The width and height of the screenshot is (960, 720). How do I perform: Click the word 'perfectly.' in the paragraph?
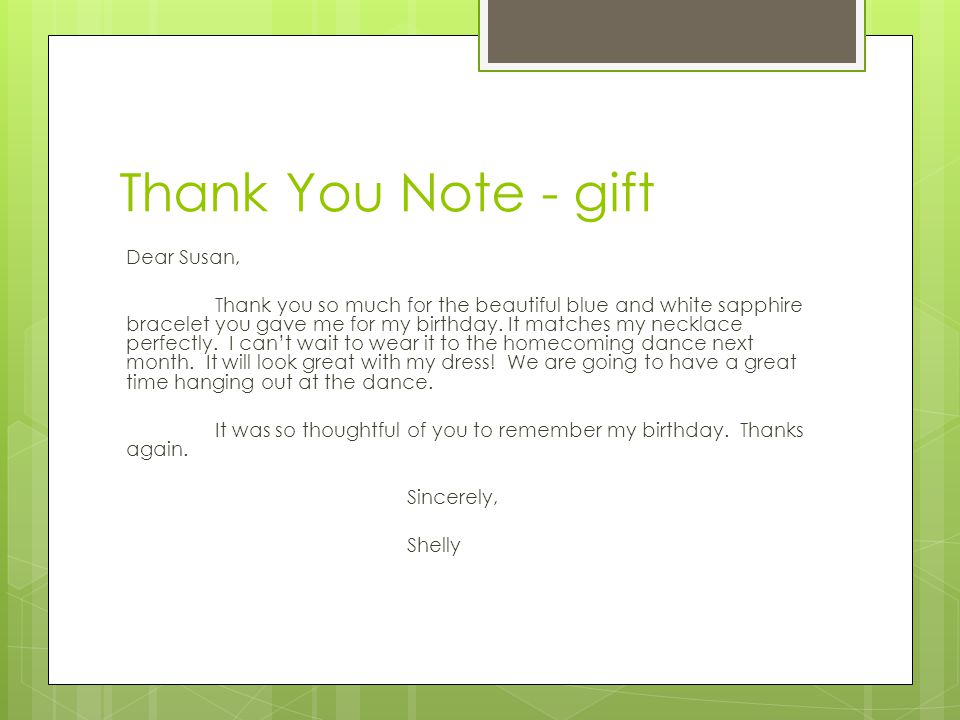[172, 343]
